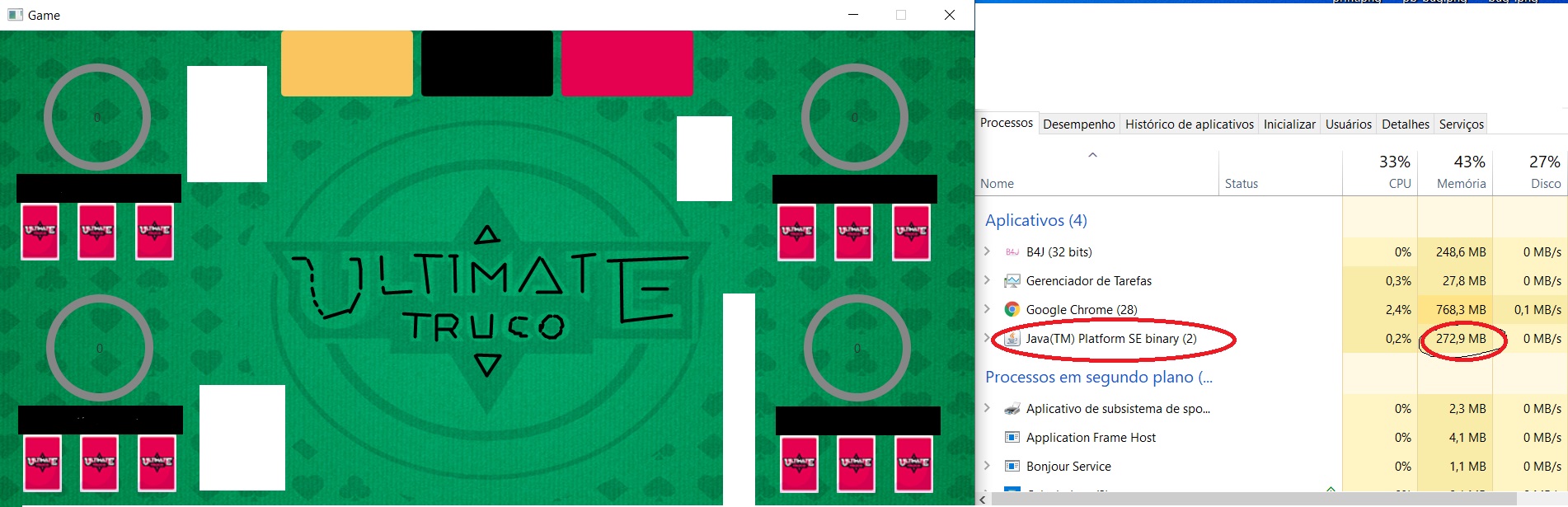Click the Gerenciador de Tarefas icon
Screen dimensions: 1568x507
1012,281
